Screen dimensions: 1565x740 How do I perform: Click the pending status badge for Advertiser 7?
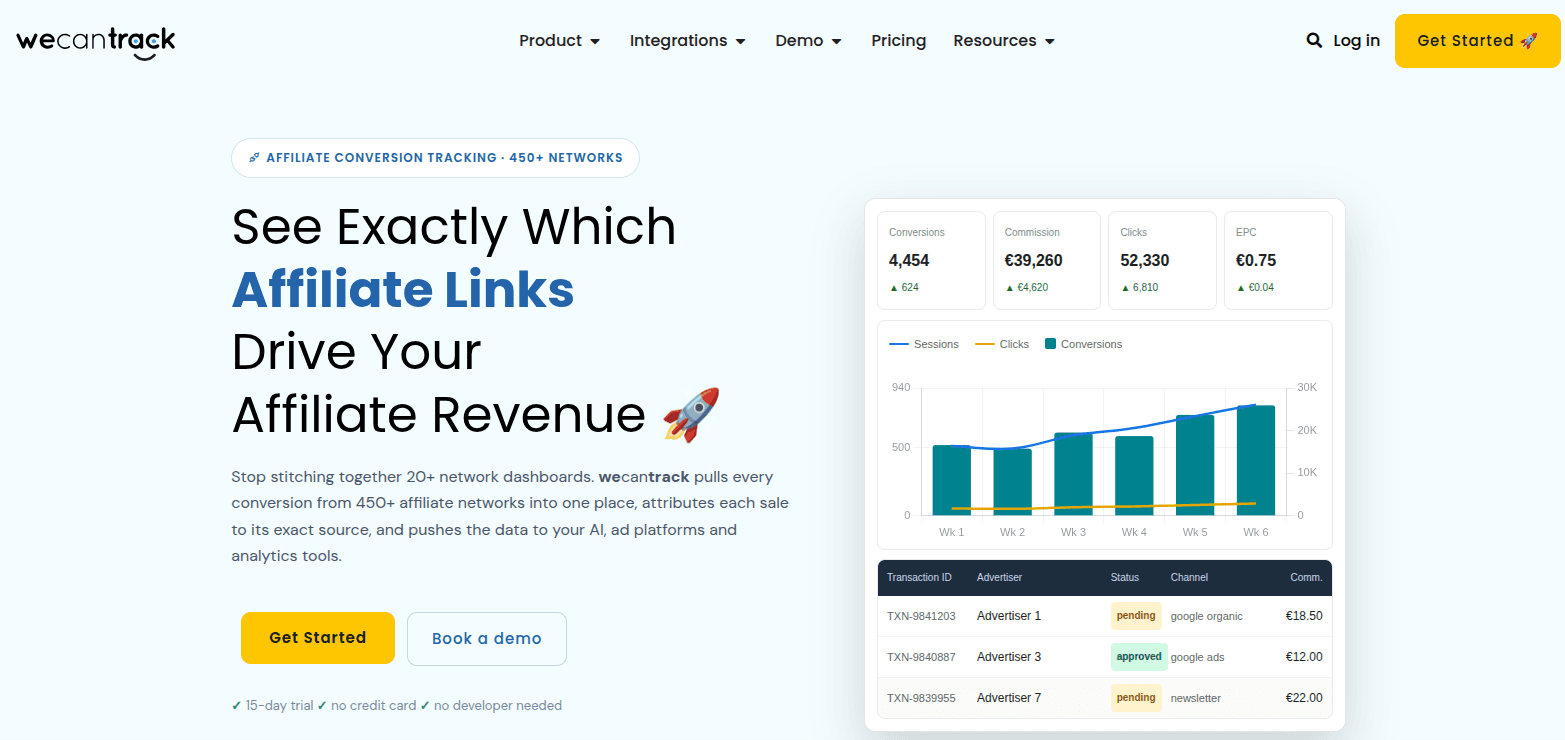(1136, 698)
